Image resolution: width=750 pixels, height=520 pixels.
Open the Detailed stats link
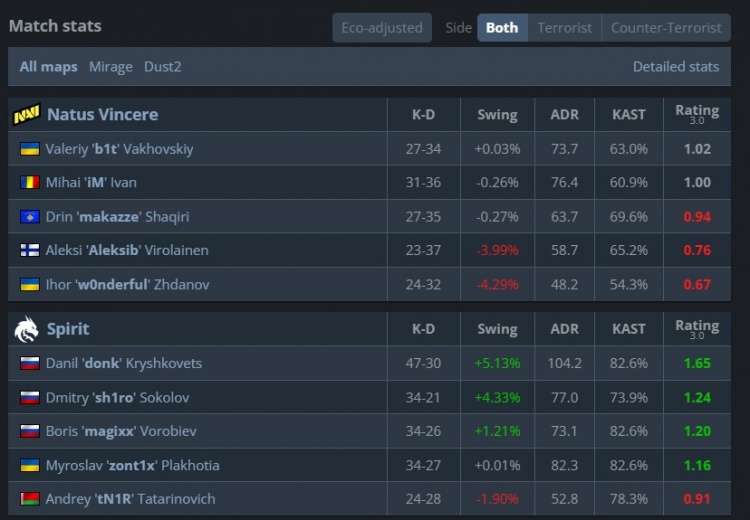point(675,67)
